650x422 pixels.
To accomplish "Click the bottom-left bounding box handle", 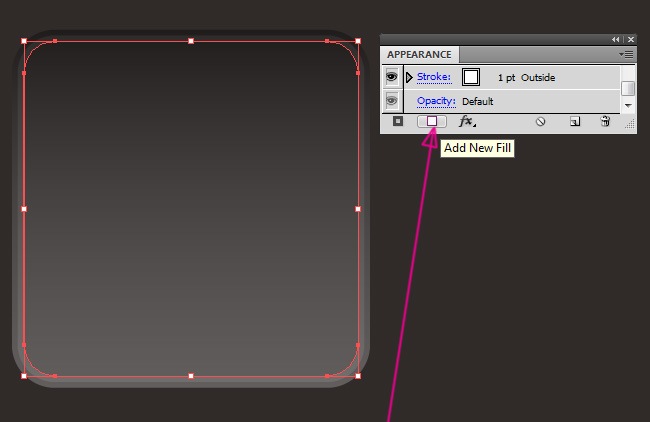I will point(24,376).
